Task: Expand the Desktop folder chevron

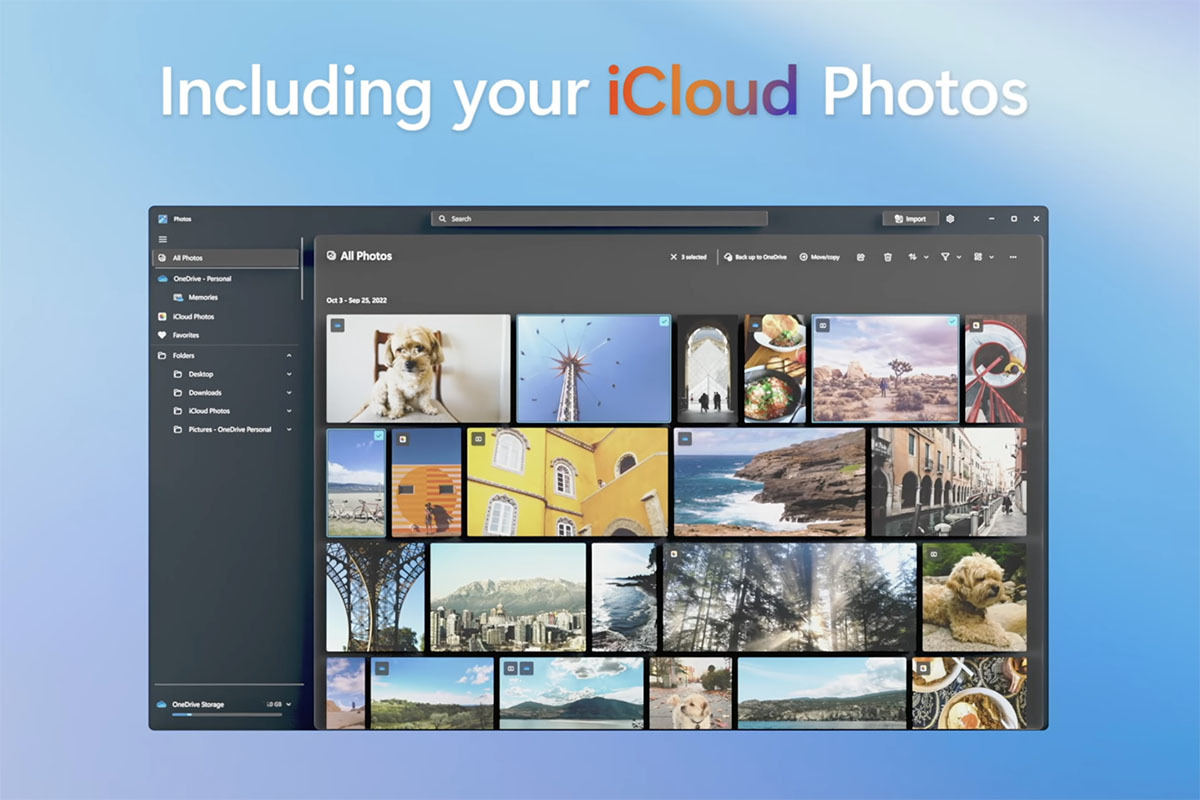Action: [289, 374]
